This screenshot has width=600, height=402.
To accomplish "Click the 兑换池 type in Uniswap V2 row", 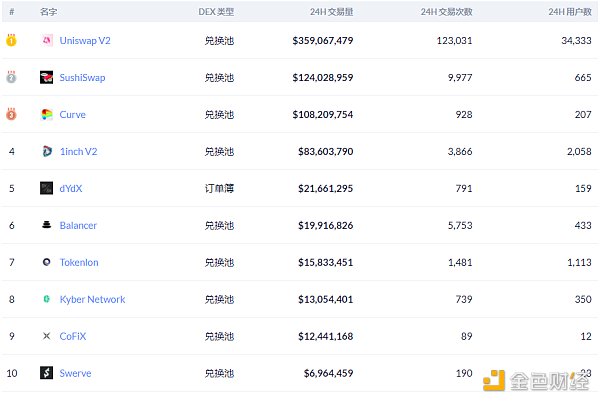I will point(219,41).
